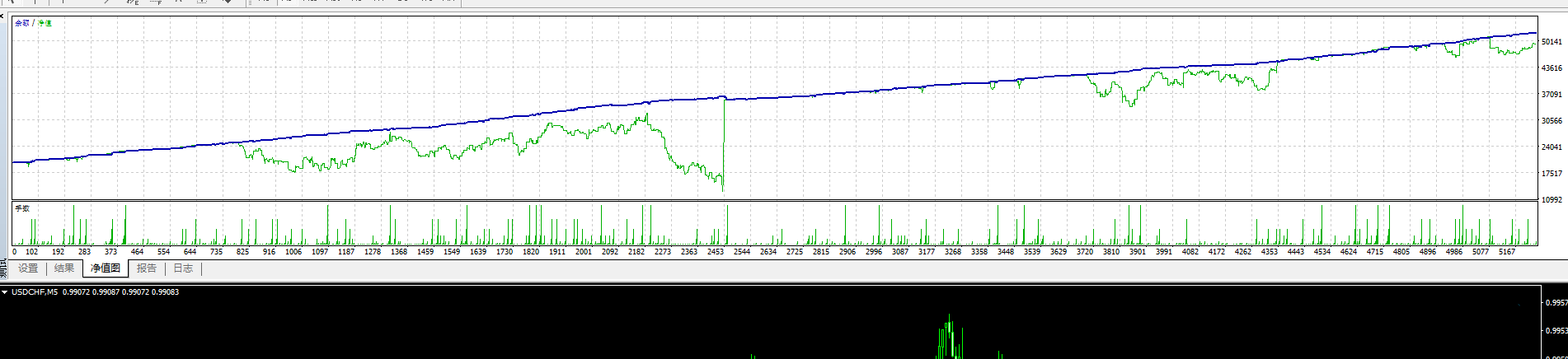Click the toolbar grip handle before timeframes
This screenshot has height=359, width=1568.
[248, 2]
